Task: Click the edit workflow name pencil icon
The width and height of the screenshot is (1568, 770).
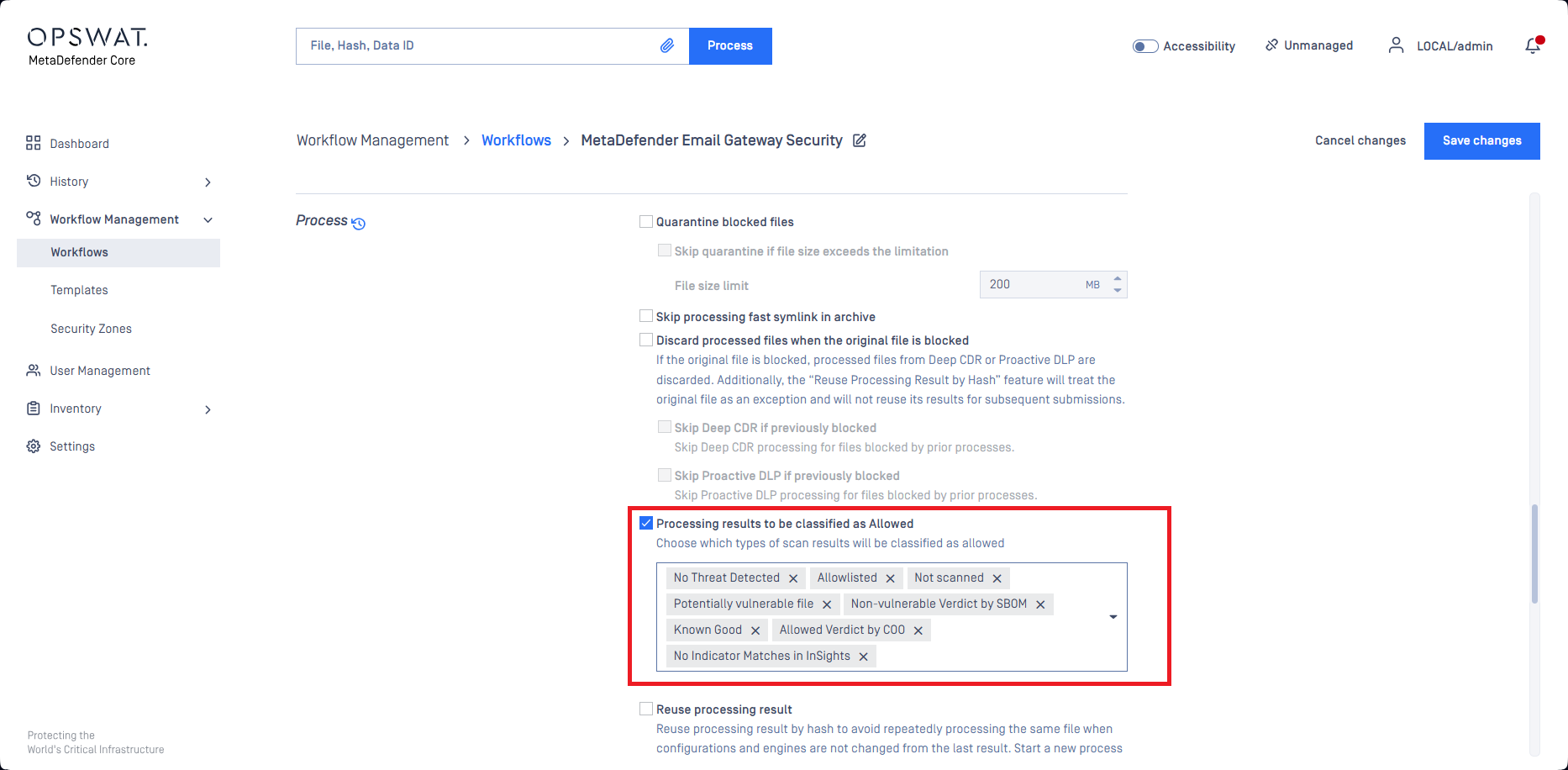Action: 860,140
